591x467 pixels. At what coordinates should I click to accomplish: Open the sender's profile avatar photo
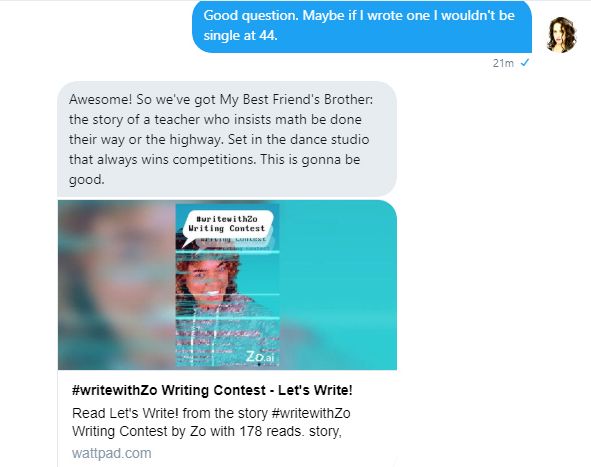coord(561,34)
